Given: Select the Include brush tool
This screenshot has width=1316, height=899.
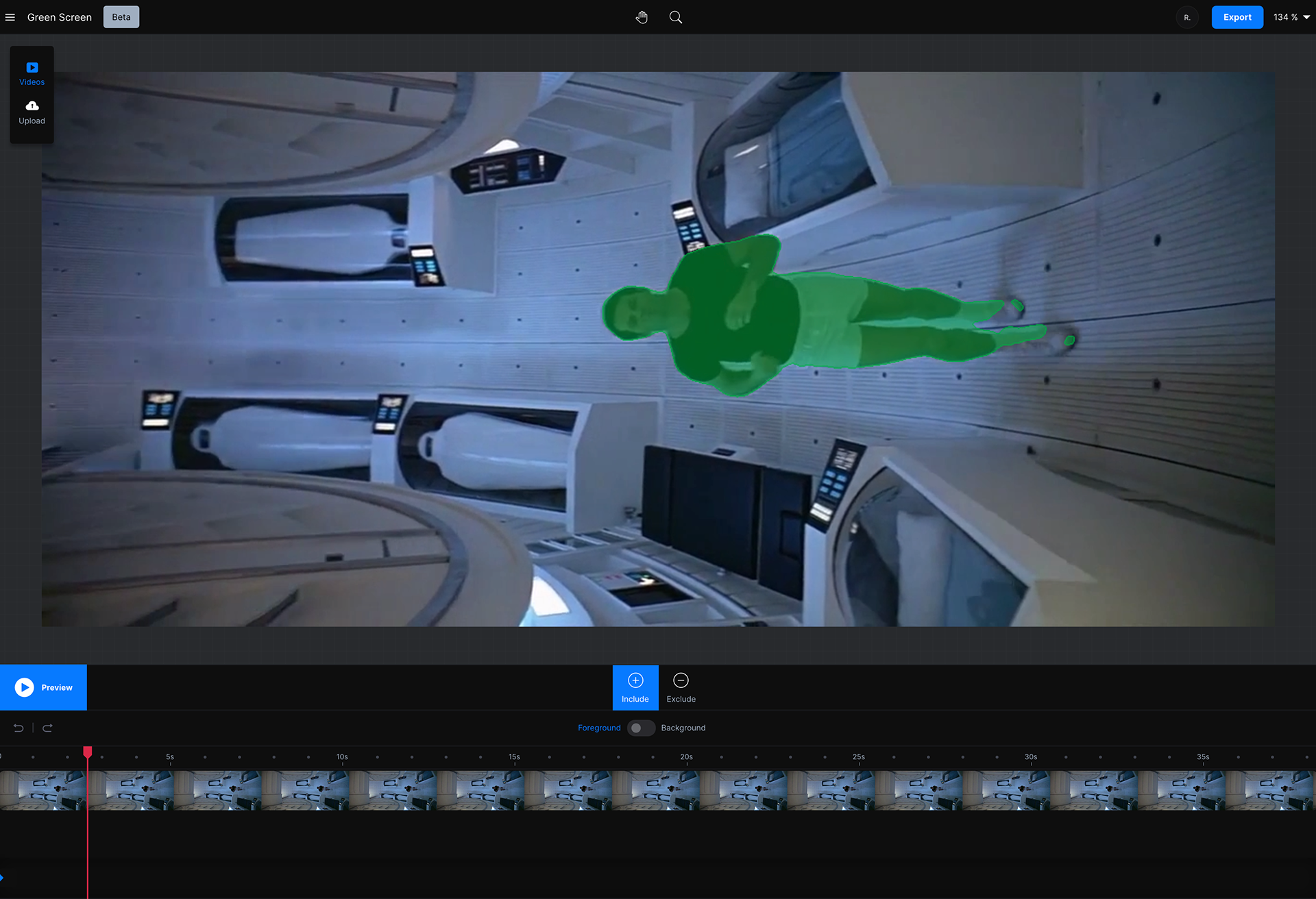Looking at the screenshot, I should (x=635, y=687).
